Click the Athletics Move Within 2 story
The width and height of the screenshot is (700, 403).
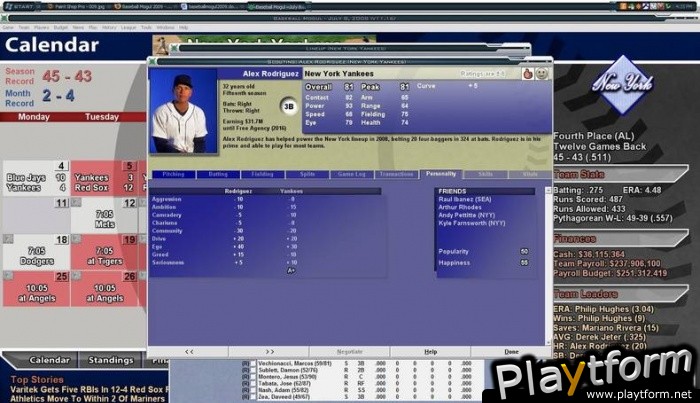point(88,399)
